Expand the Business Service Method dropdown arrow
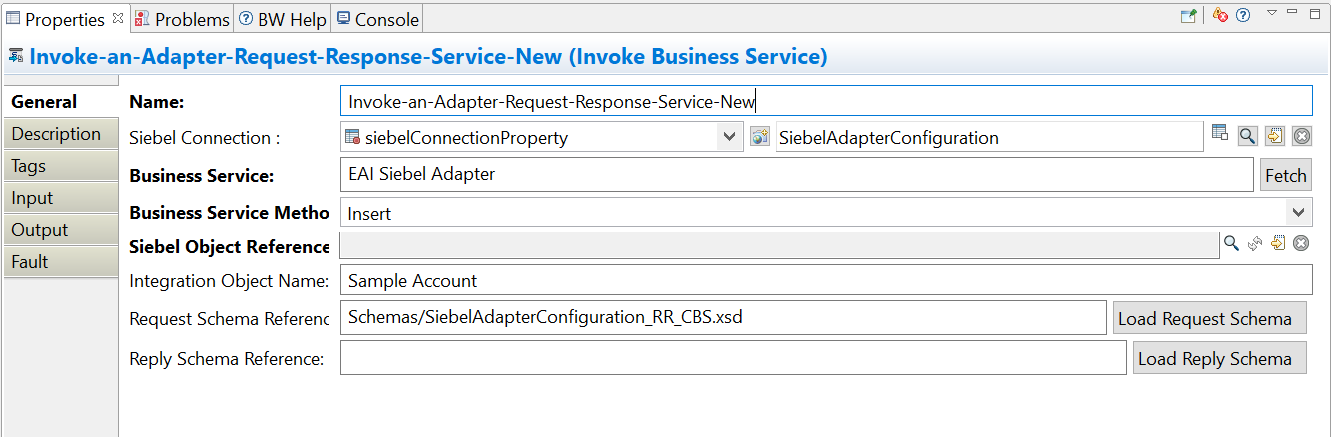Viewport: 1331px width, 437px height. click(1298, 212)
